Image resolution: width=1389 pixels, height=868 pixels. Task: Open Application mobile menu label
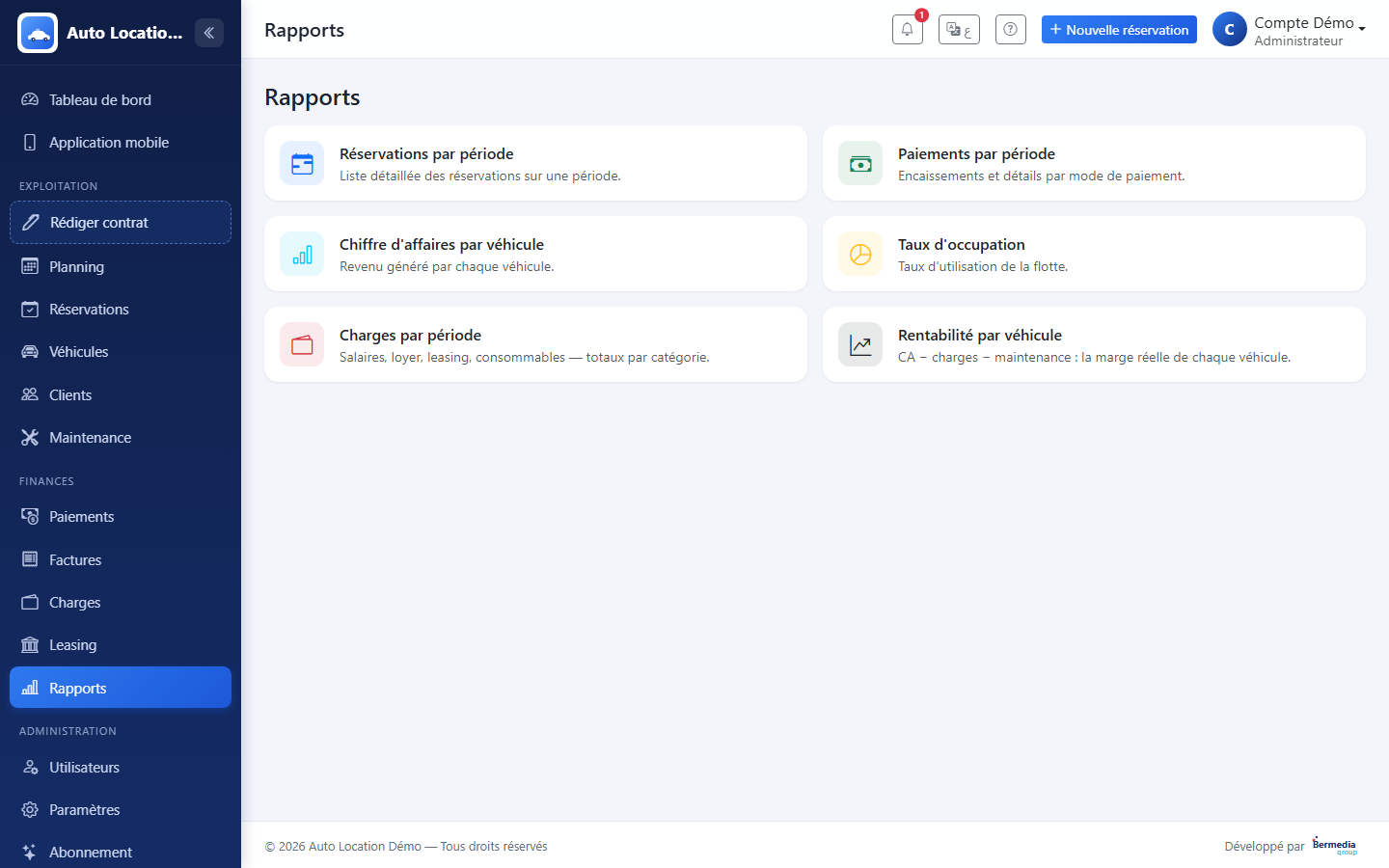pyautogui.click(x=109, y=142)
